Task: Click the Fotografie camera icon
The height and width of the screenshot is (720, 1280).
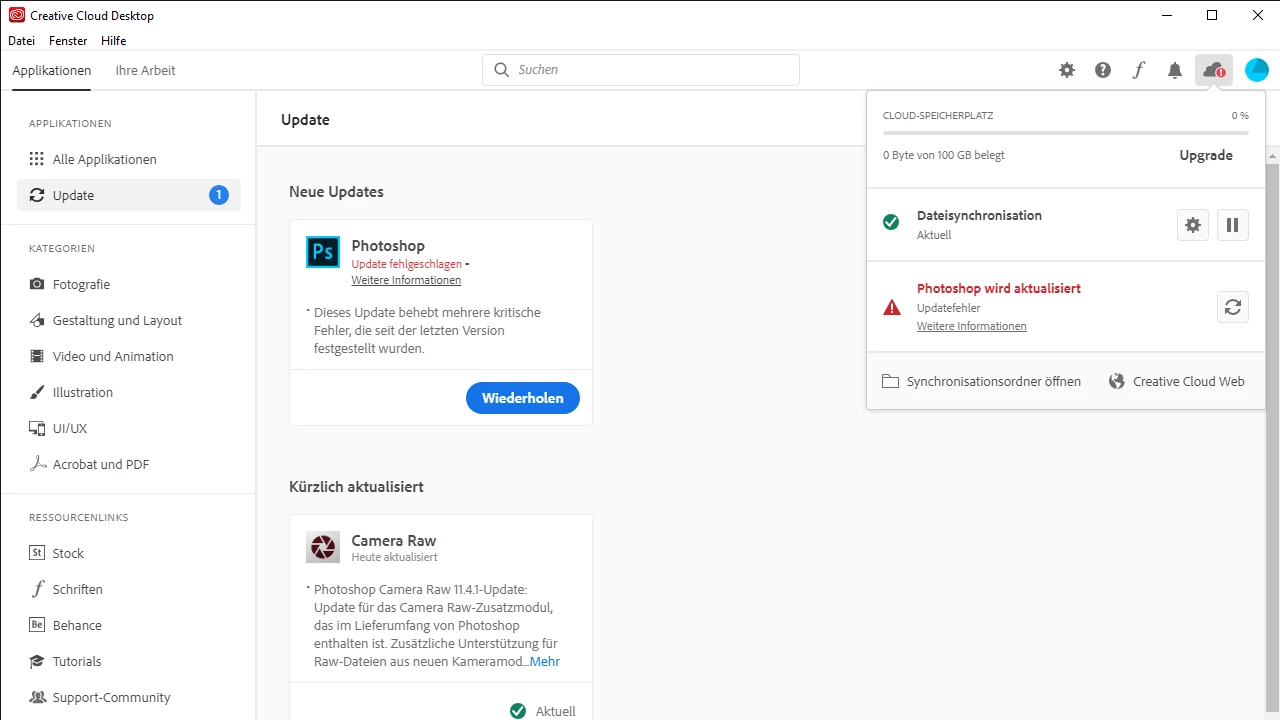Action: pos(37,284)
